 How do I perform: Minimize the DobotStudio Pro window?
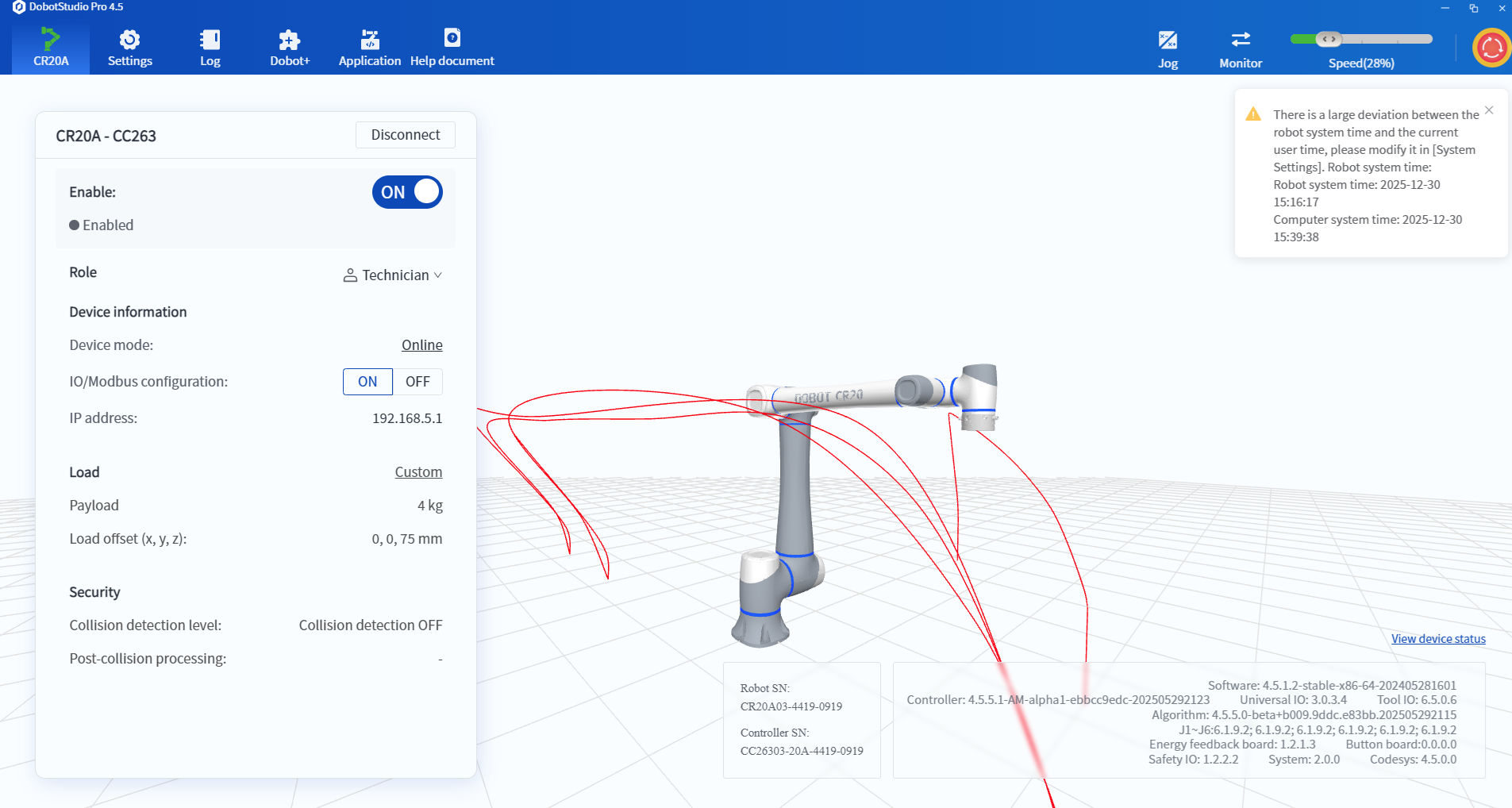pos(1445,8)
